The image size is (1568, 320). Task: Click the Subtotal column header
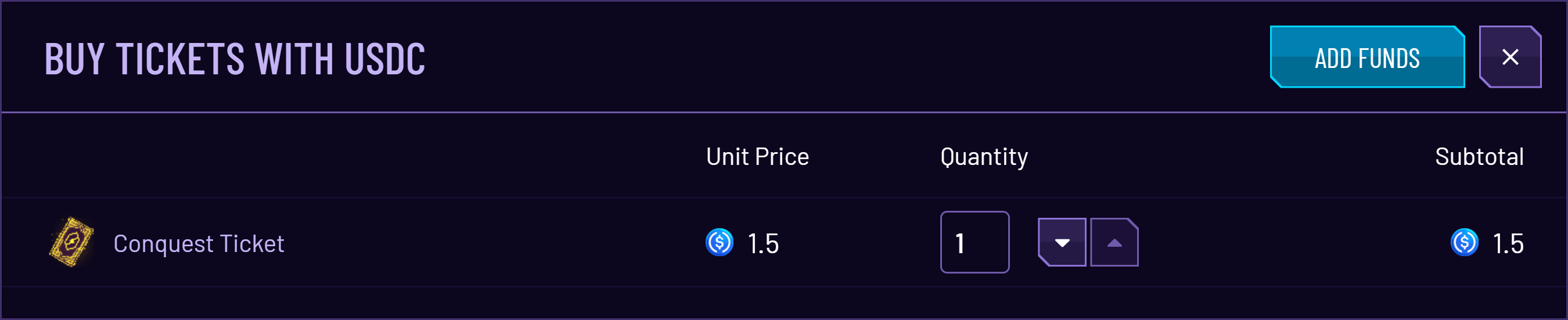point(1479,156)
